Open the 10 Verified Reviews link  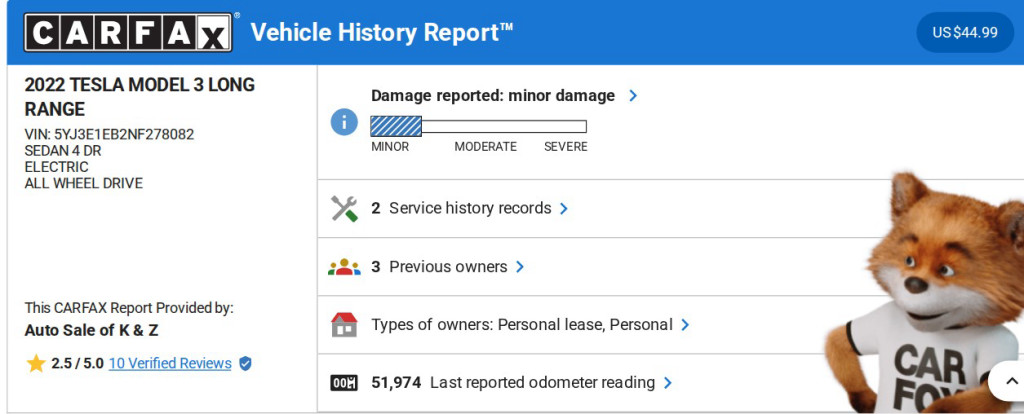pyautogui.click(x=170, y=364)
